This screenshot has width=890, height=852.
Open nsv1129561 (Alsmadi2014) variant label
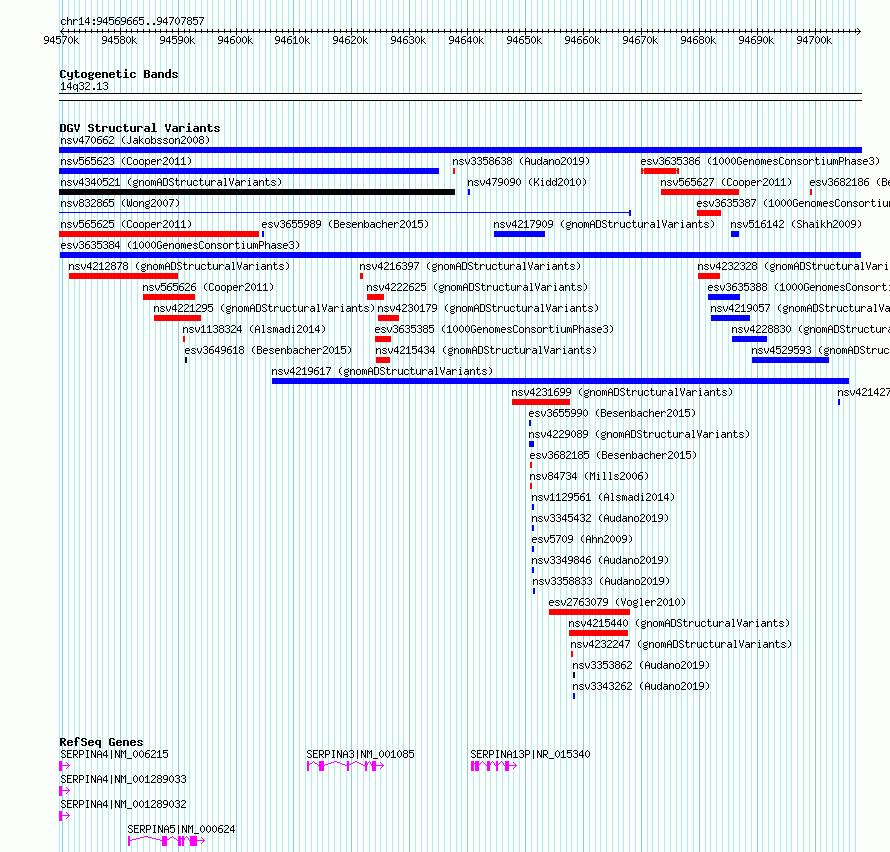[603, 497]
